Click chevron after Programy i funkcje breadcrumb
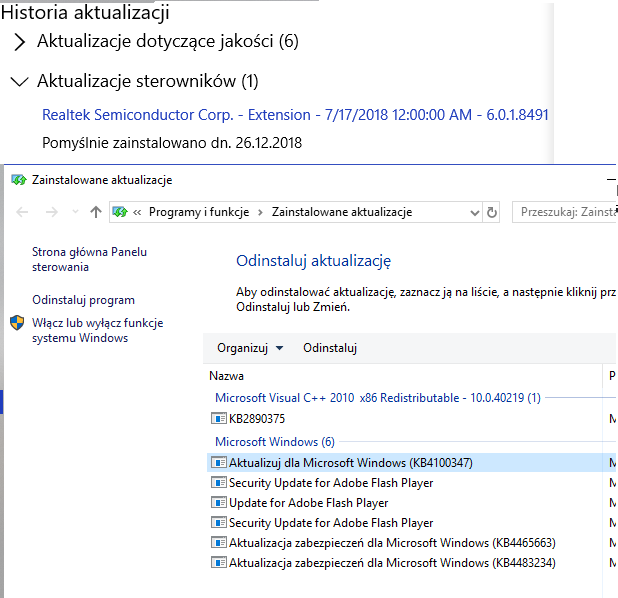 click(260, 213)
